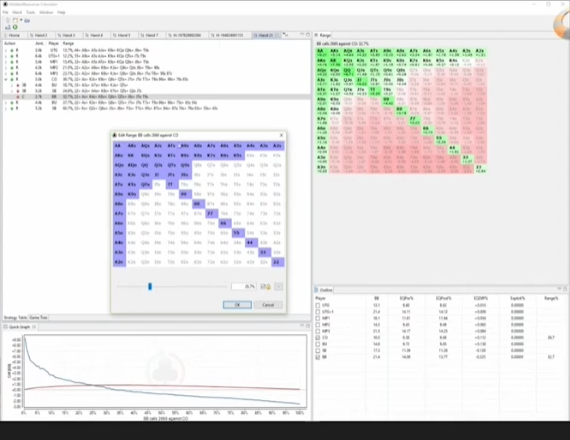Expand the BU 3-bet row under CO
This screenshot has width=570, height=440.
point(12,85)
